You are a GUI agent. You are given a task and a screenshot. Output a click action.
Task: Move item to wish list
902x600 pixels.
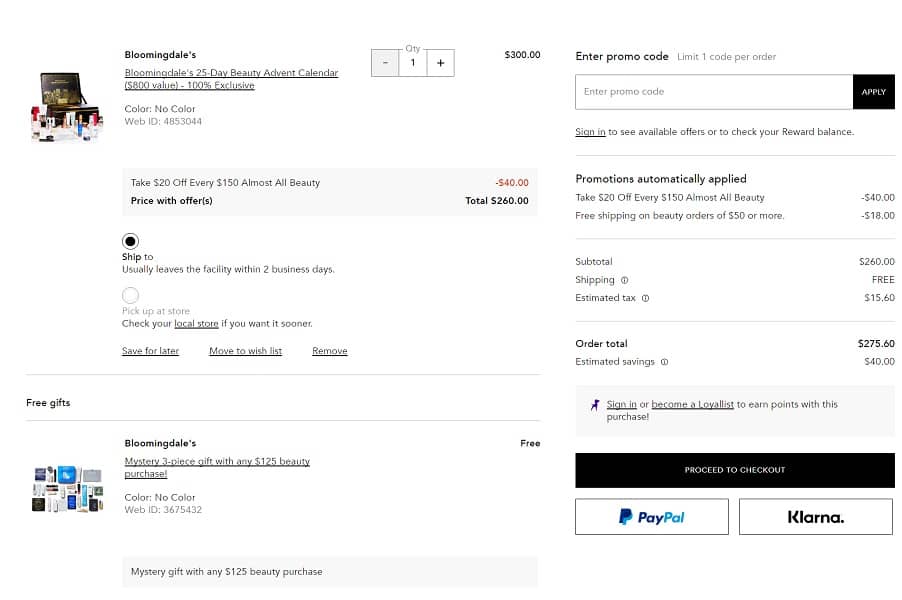[x=245, y=351]
